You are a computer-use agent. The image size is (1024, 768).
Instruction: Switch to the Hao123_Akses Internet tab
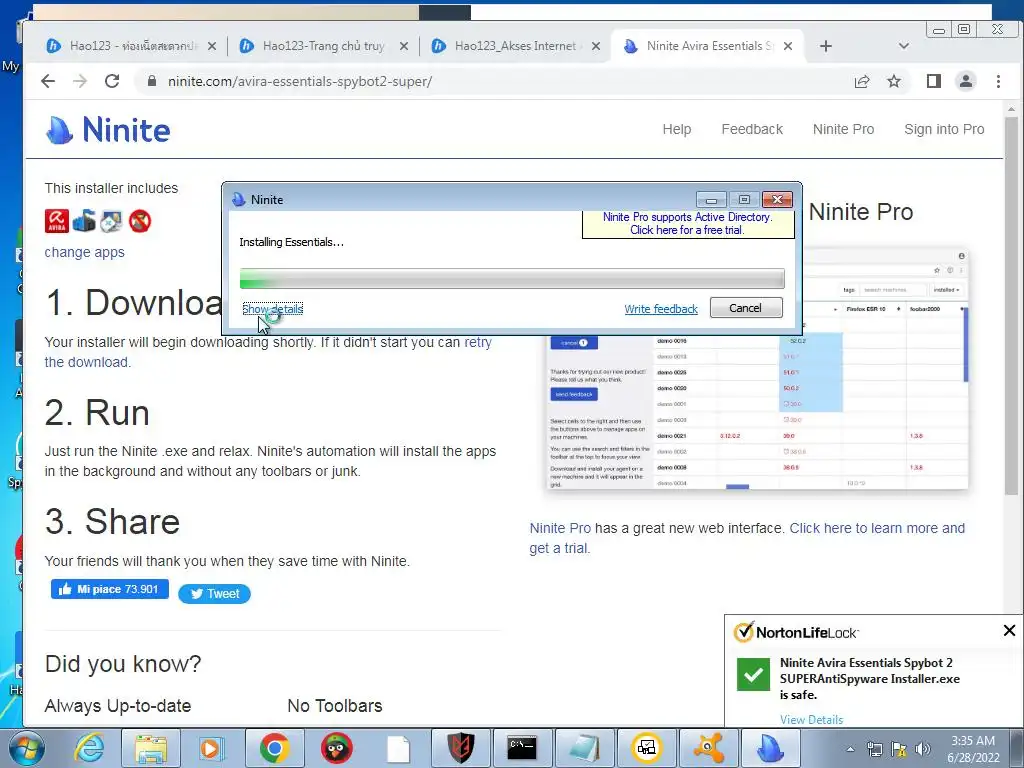516,46
